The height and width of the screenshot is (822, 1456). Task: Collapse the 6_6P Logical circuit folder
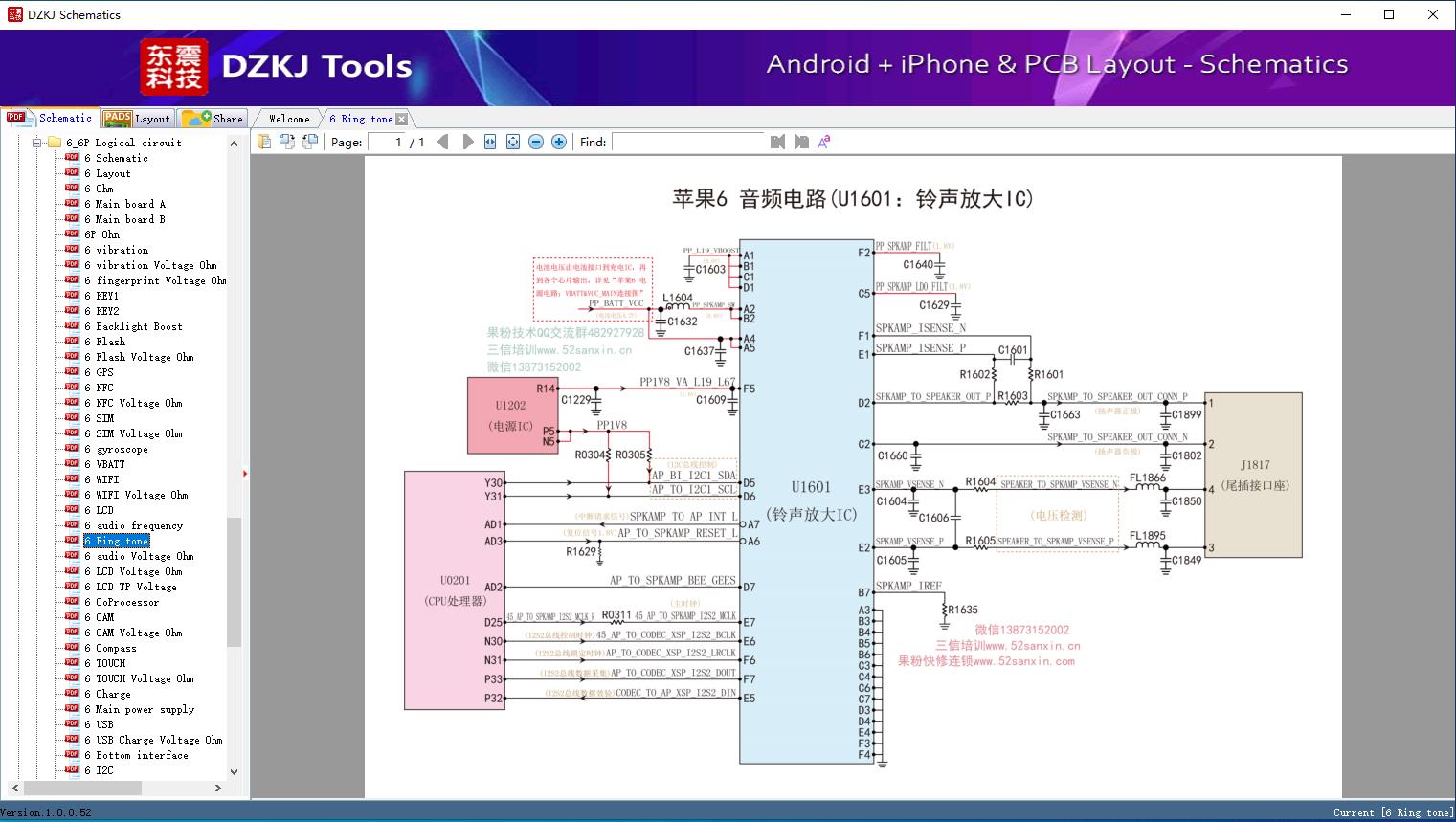coord(36,143)
